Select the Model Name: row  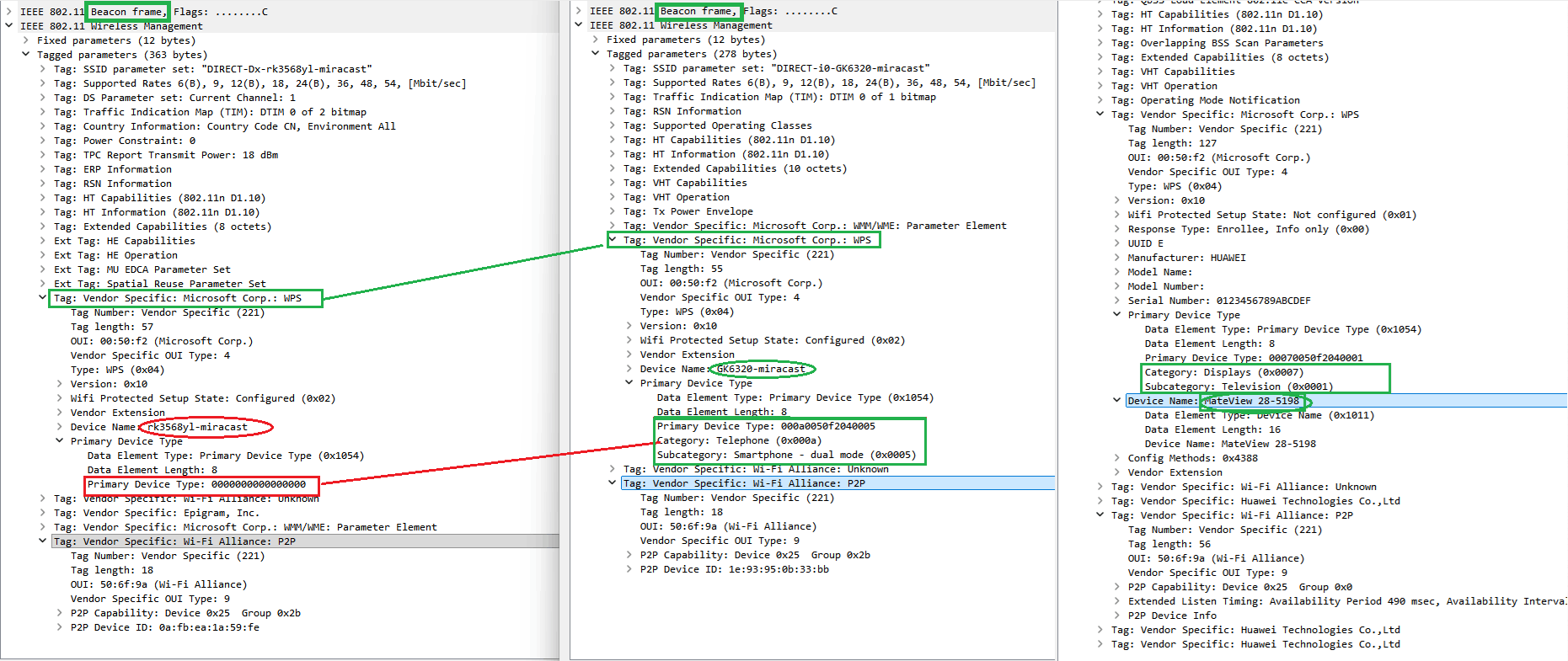(x=1160, y=272)
